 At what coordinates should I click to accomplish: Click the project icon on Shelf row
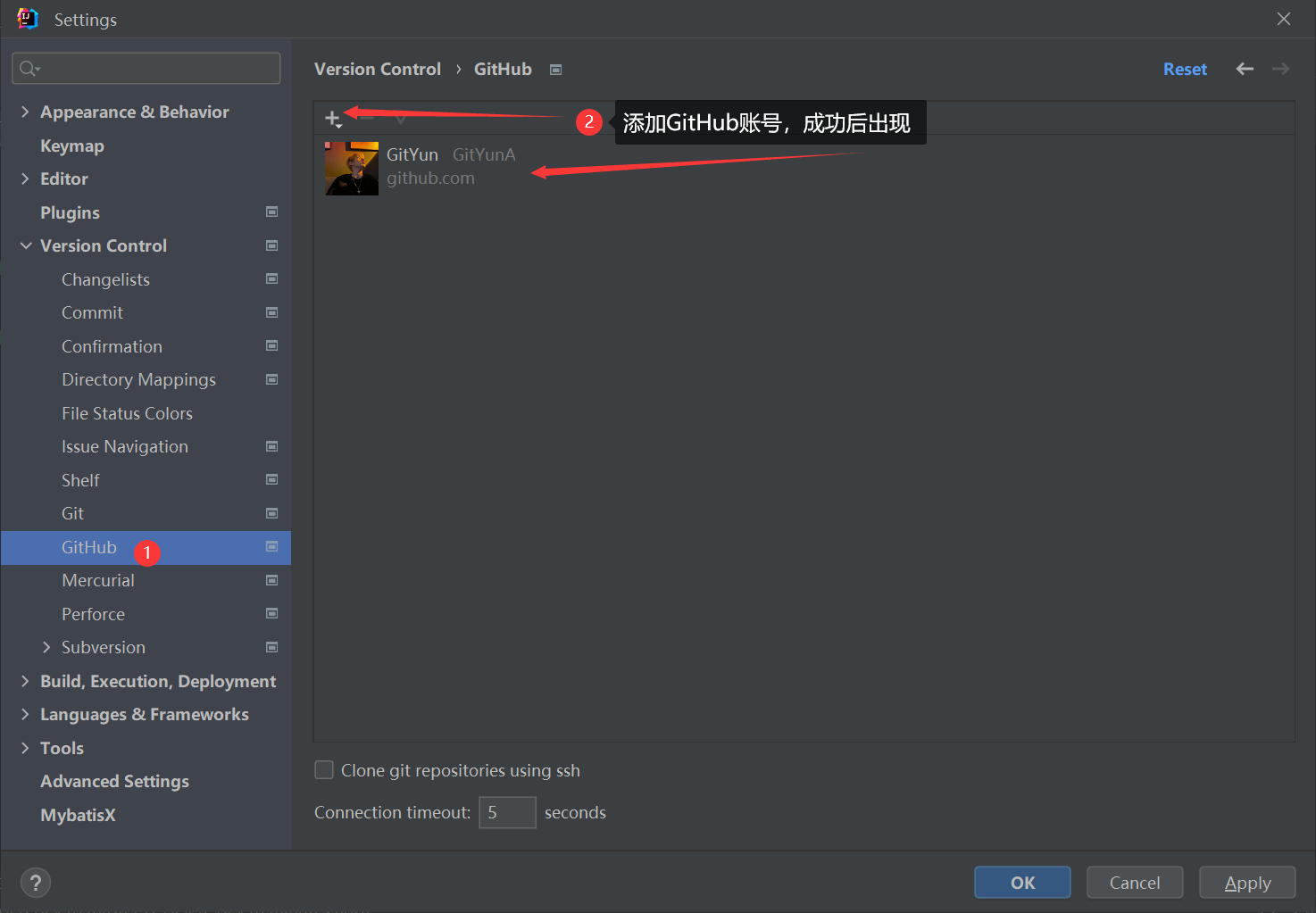click(x=272, y=479)
